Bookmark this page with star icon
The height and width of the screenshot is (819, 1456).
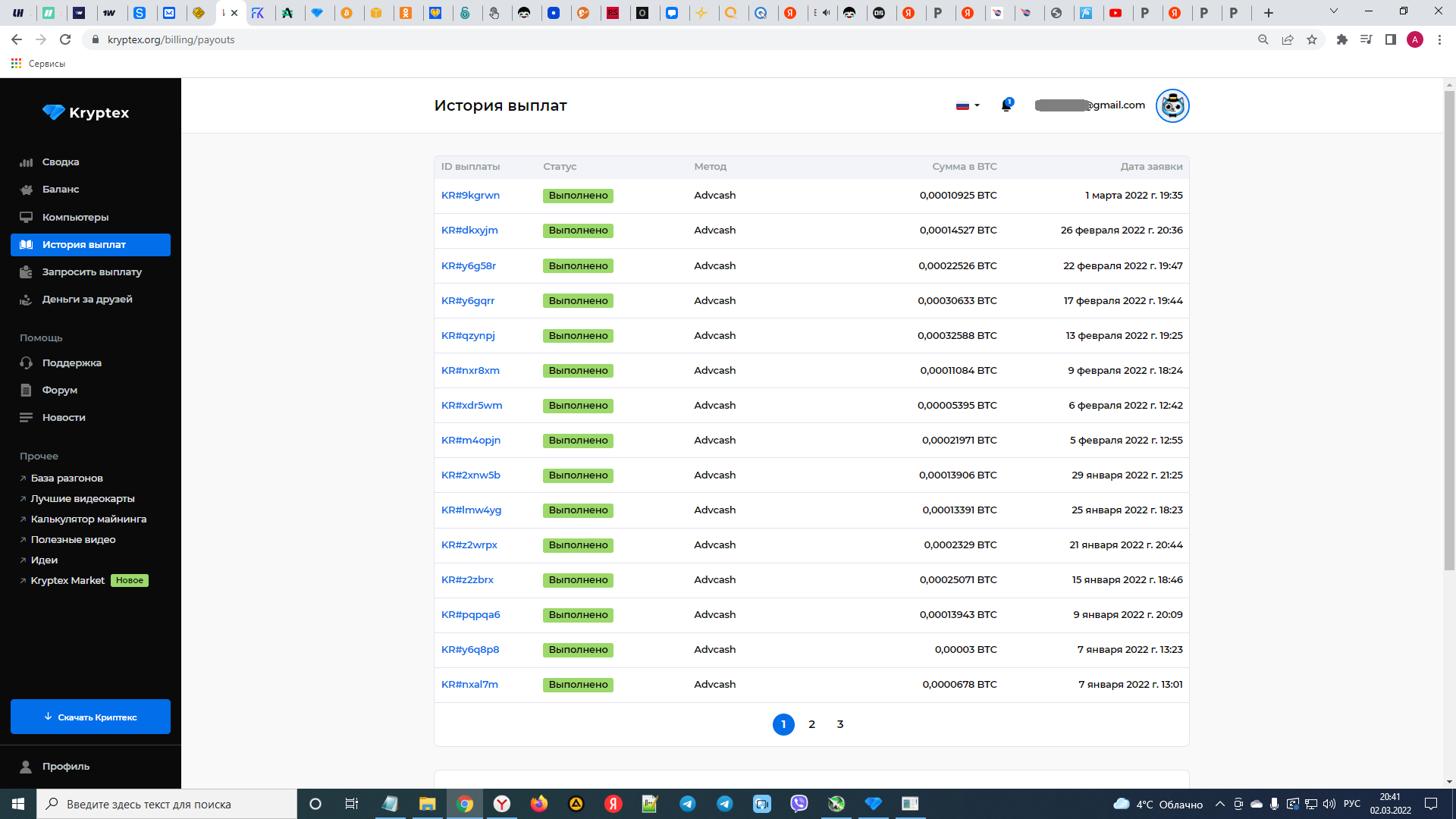click(1312, 39)
